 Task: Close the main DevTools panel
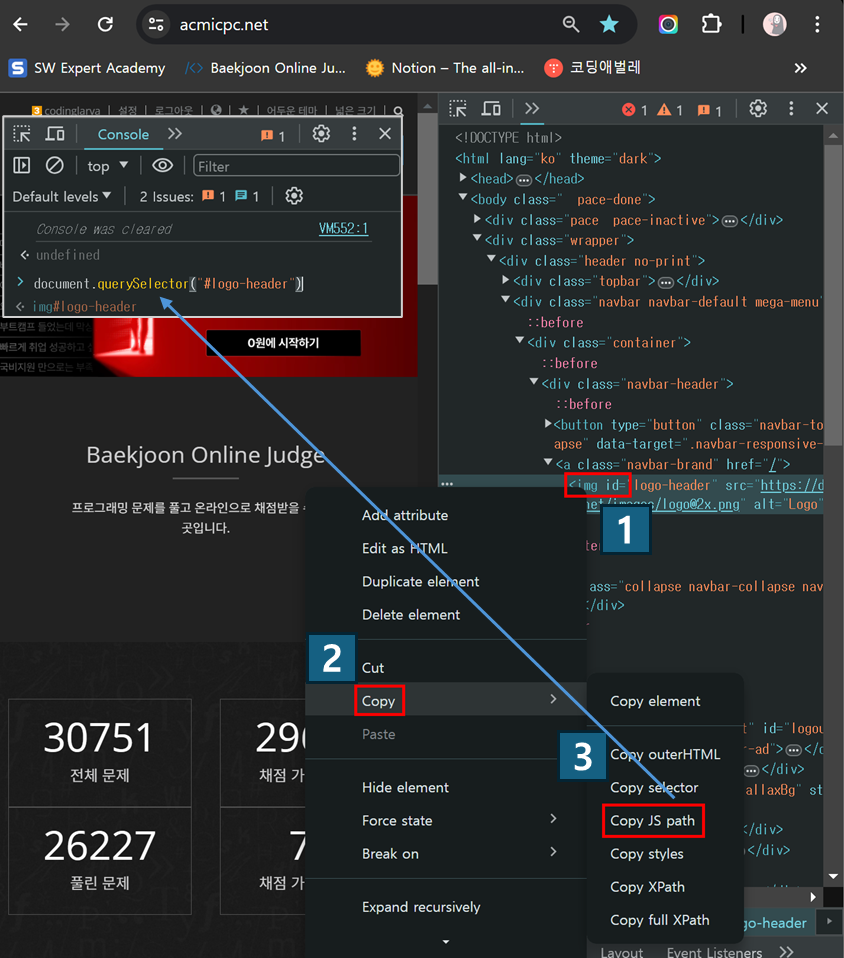coord(822,109)
